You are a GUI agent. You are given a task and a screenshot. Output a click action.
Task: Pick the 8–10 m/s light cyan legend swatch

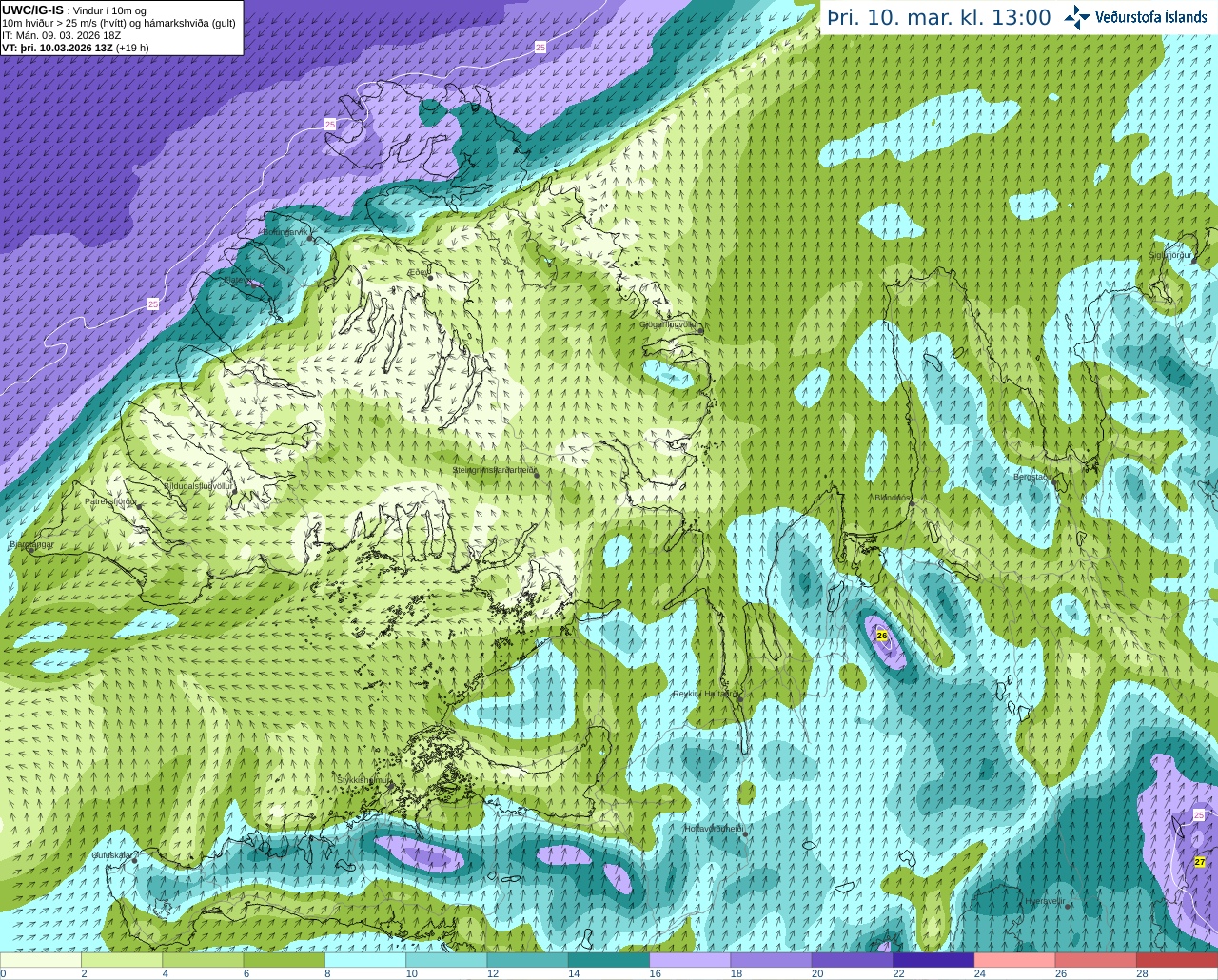pyautogui.click(x=365, y=960)
